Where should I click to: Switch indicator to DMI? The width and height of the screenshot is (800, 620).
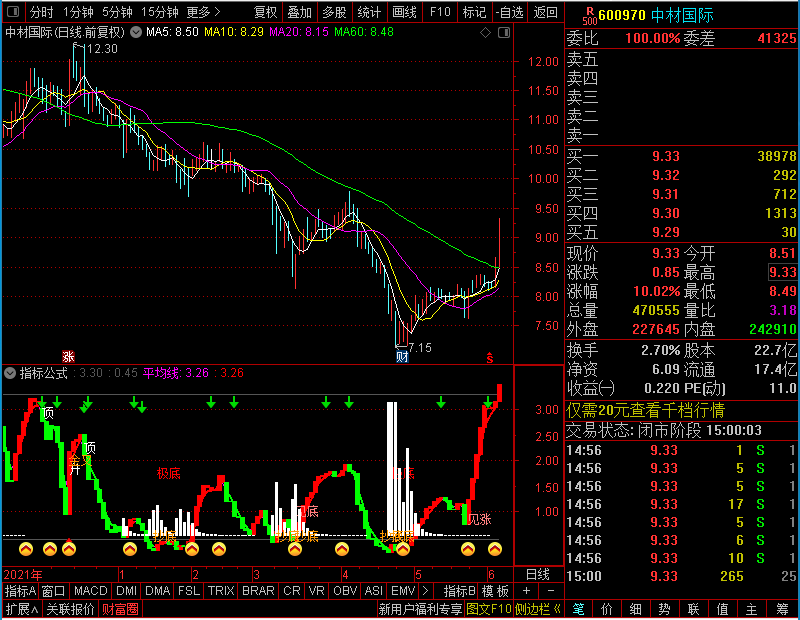(127, 591)
